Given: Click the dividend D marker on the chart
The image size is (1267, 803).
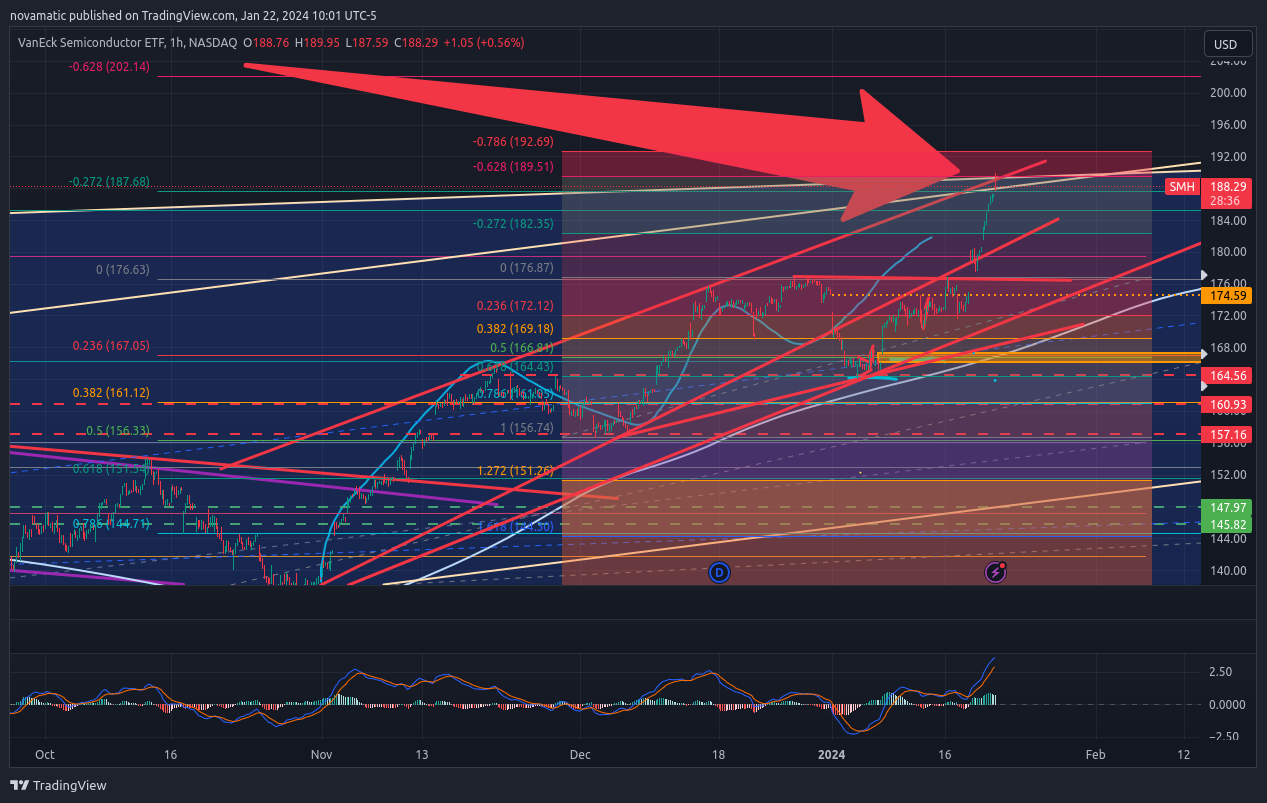Looking at the screenshot, I should (x=719, y=572).
